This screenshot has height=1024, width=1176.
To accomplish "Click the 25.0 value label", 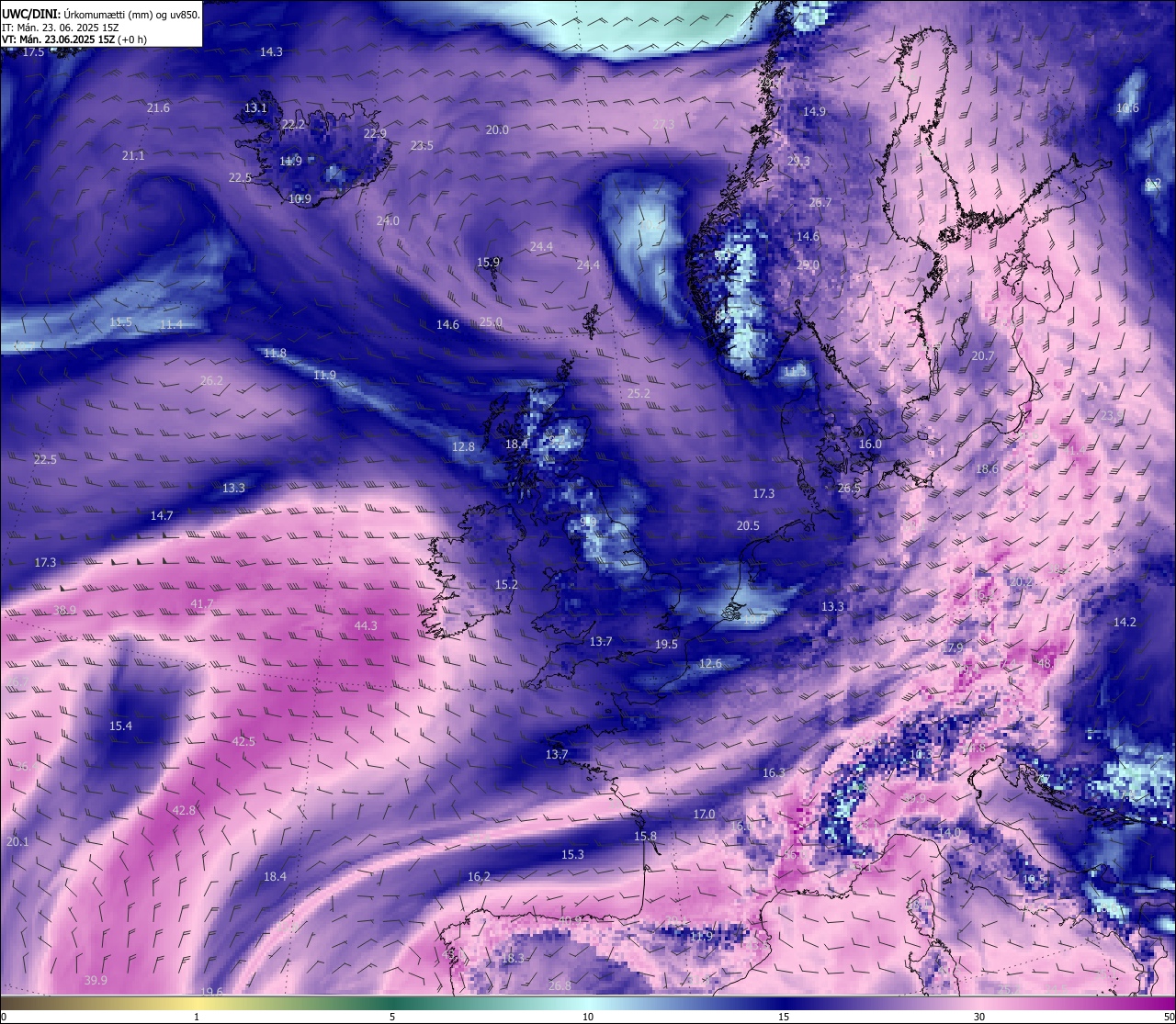I will 491,321.
